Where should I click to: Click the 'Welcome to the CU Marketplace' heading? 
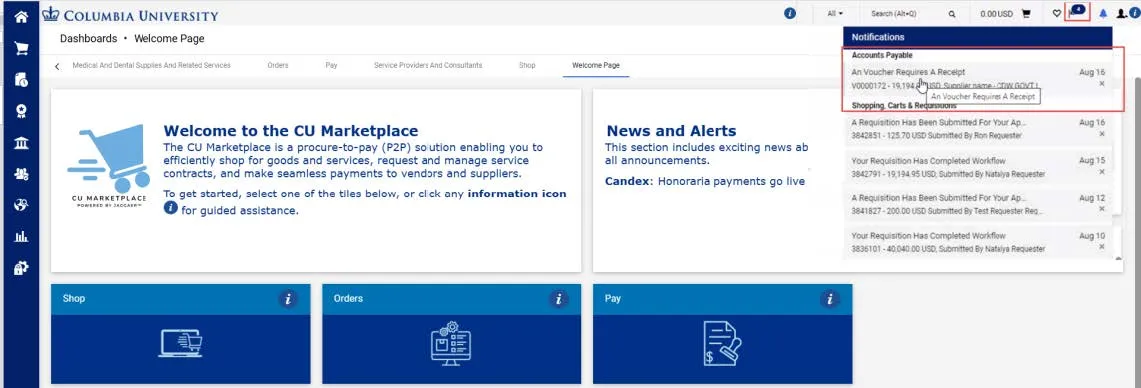point(291,131)
